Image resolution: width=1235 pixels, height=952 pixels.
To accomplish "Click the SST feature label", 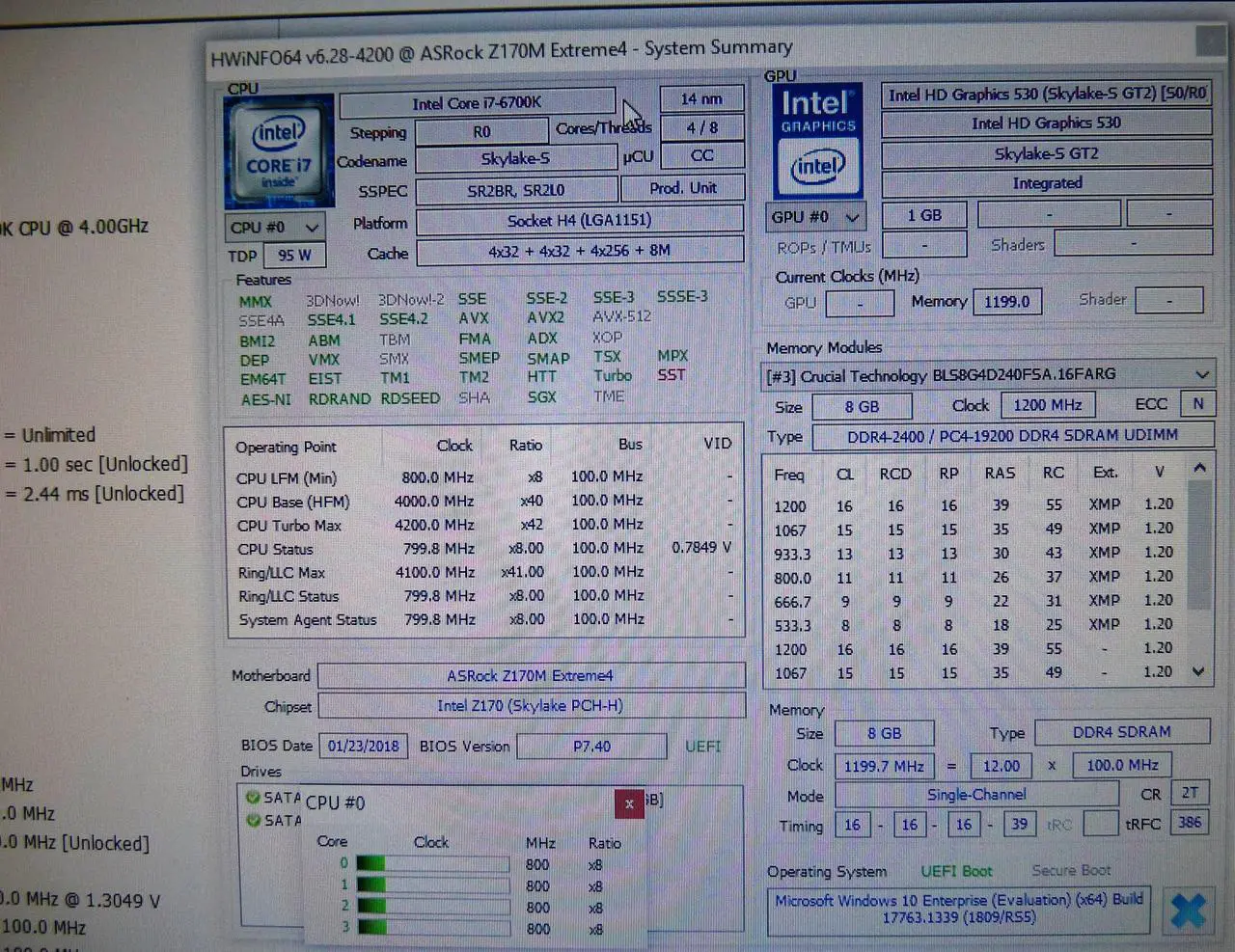I will pyautogui.click(x=672, y=375).
